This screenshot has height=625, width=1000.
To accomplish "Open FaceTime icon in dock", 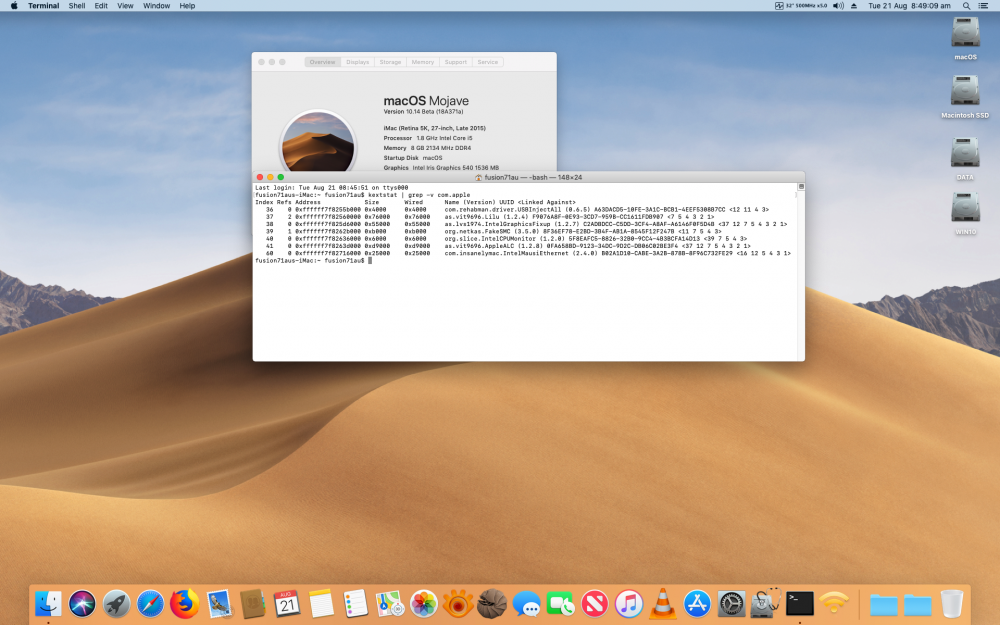I will [x=560, y=603].
